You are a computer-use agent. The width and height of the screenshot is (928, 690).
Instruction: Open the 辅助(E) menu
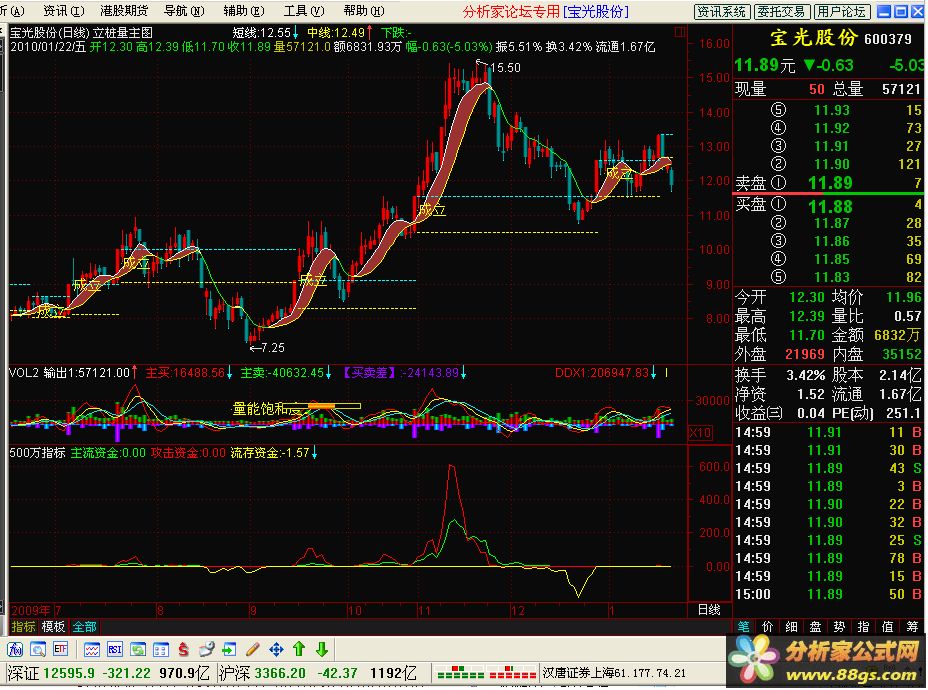tap(244, 11)
